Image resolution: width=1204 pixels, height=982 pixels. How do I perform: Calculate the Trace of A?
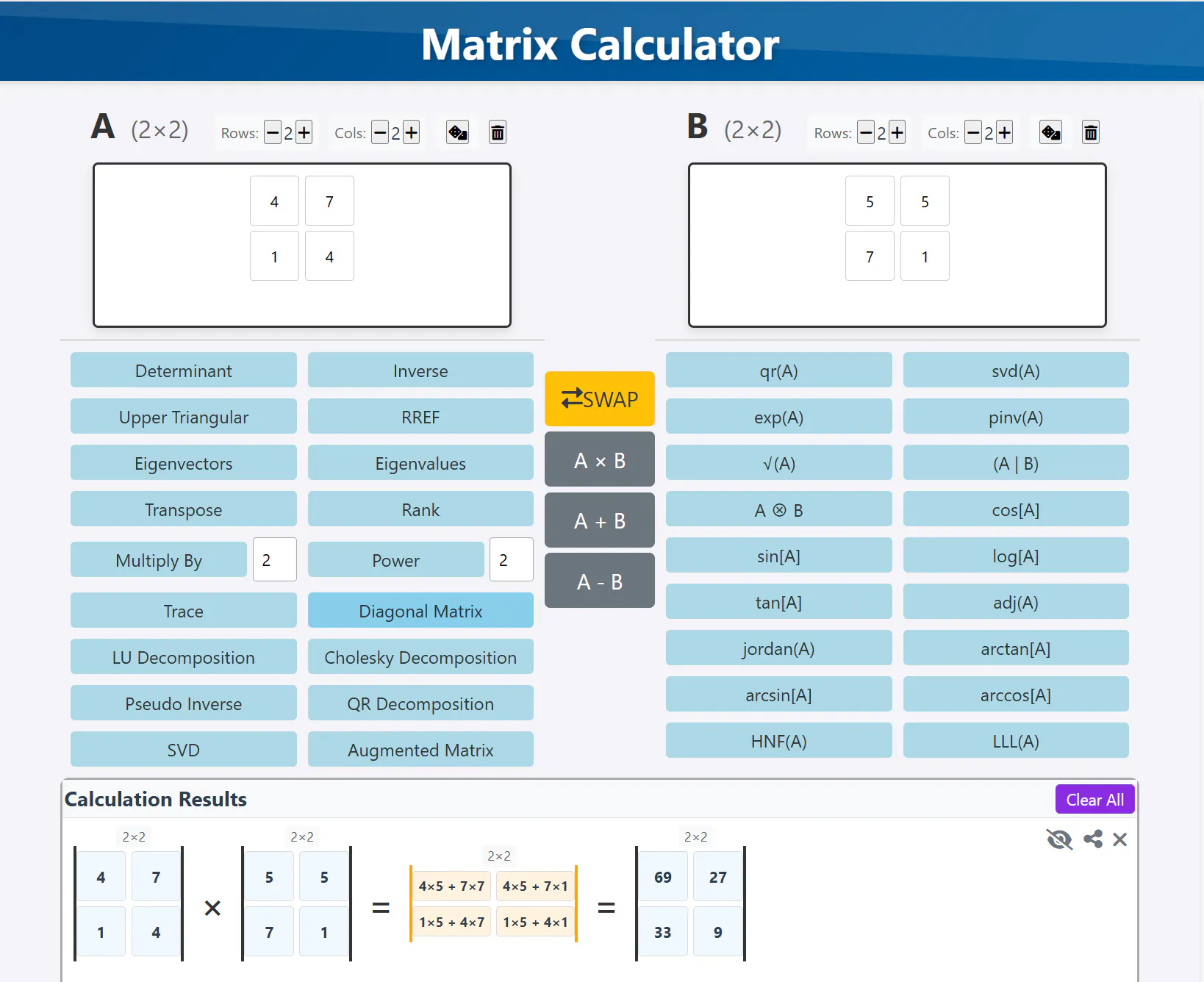(184, 611)
